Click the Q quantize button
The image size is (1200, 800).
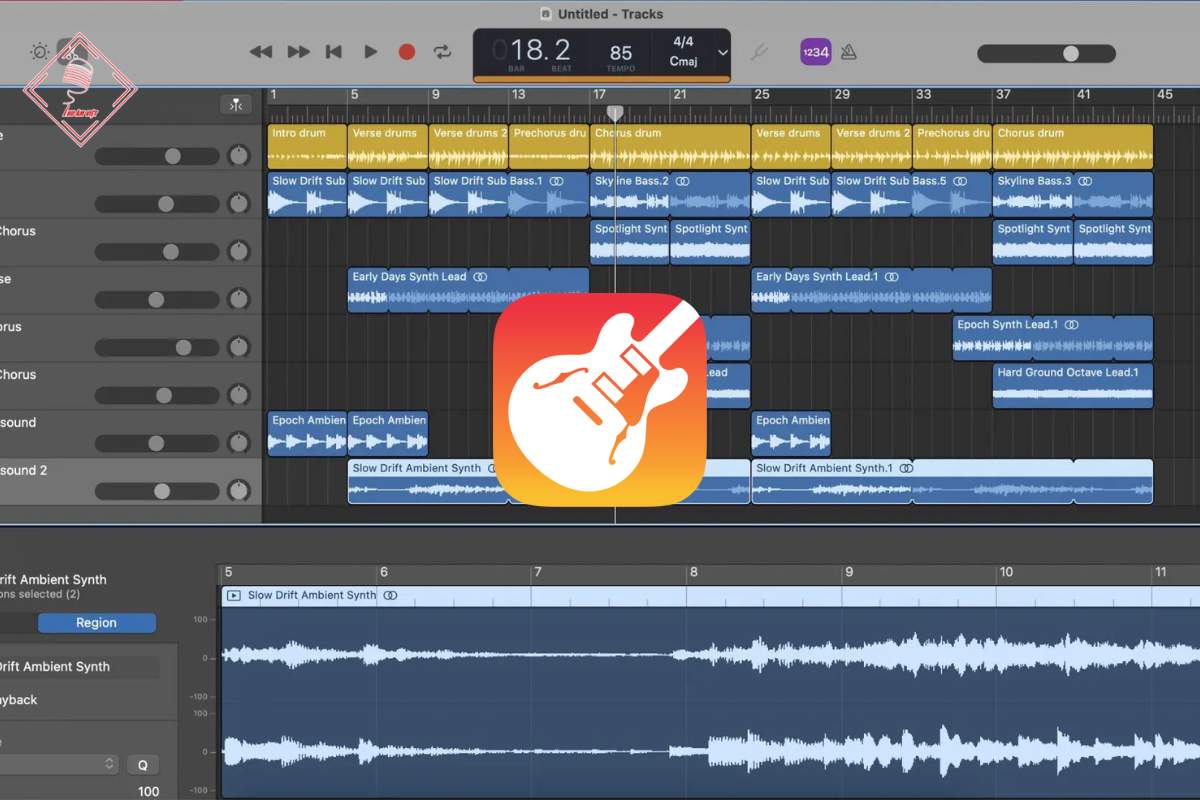point(143,765)
